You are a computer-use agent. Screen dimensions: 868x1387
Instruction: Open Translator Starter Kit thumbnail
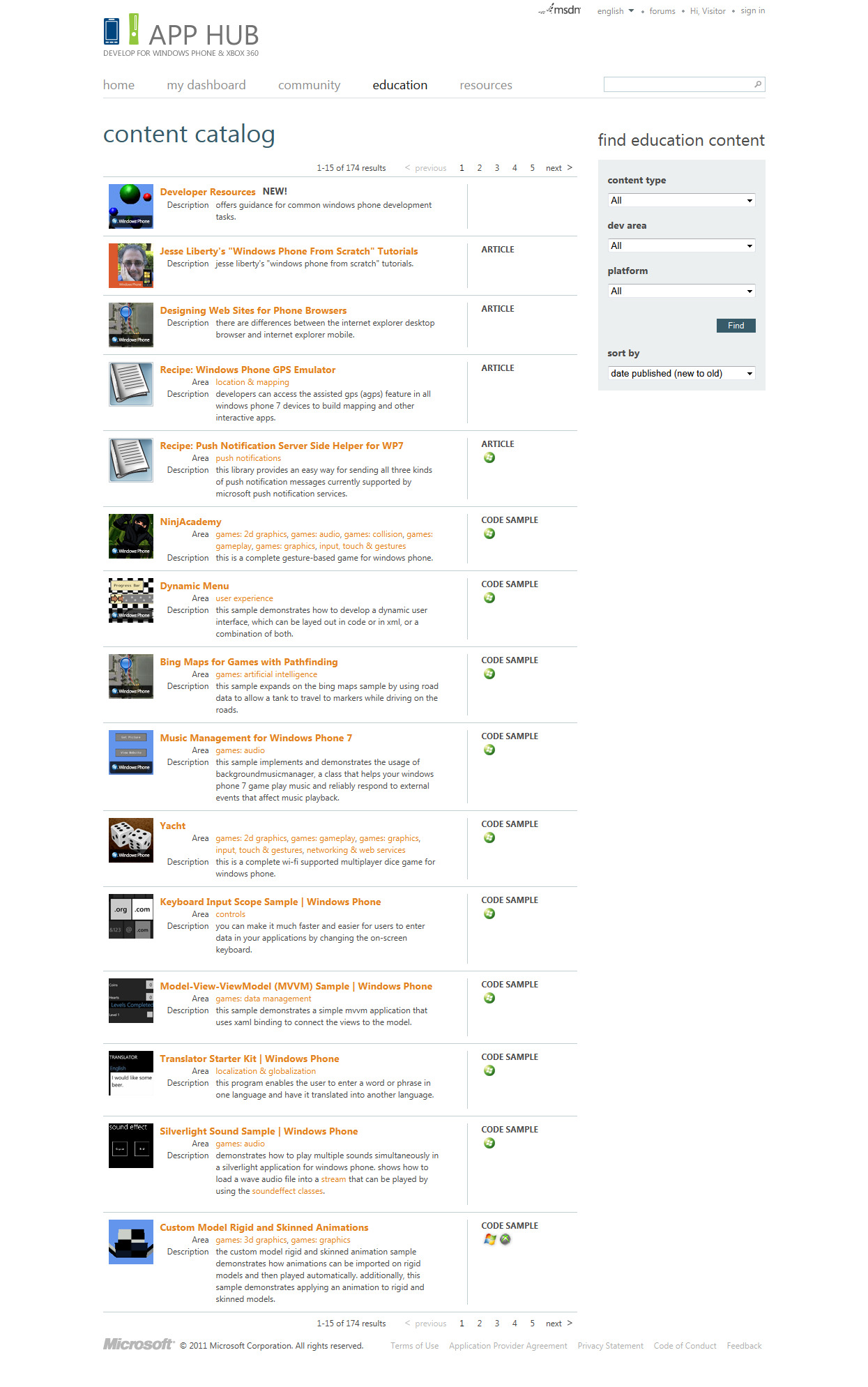pos(131,1073)
